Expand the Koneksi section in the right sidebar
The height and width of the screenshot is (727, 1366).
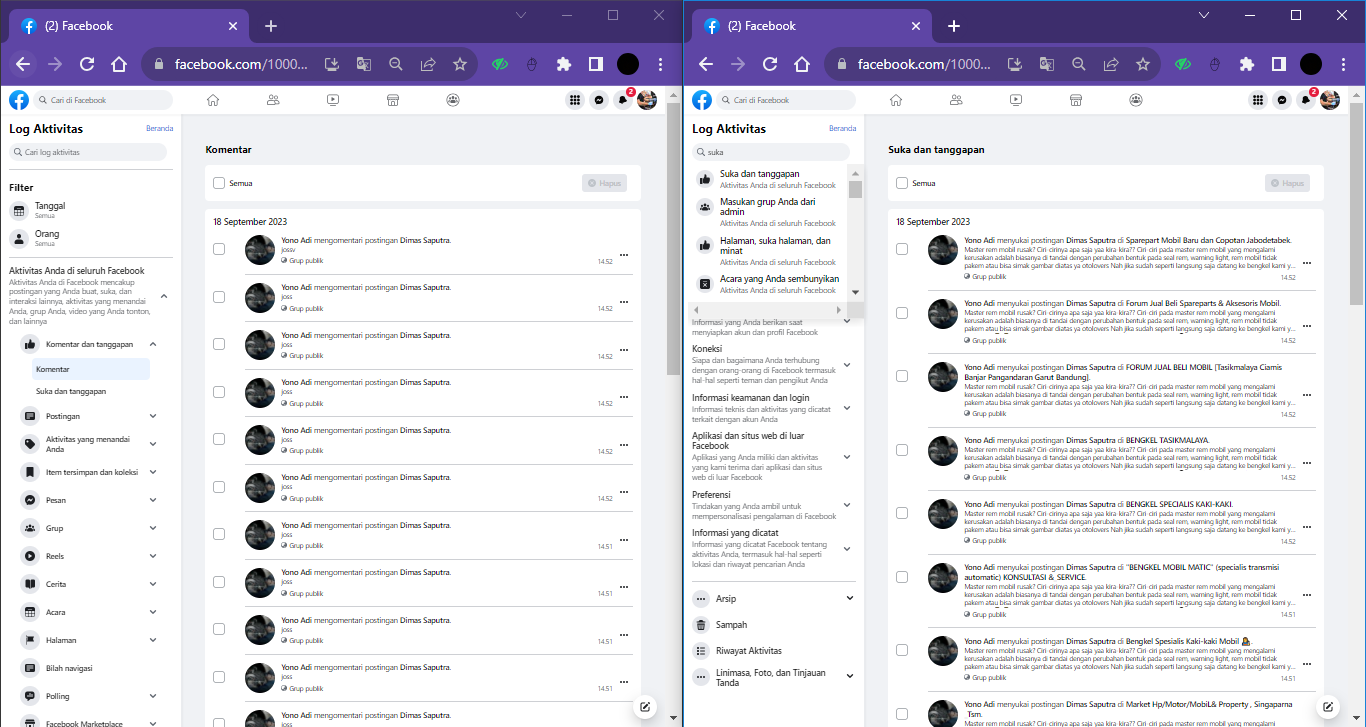click(x=847, y=364)
